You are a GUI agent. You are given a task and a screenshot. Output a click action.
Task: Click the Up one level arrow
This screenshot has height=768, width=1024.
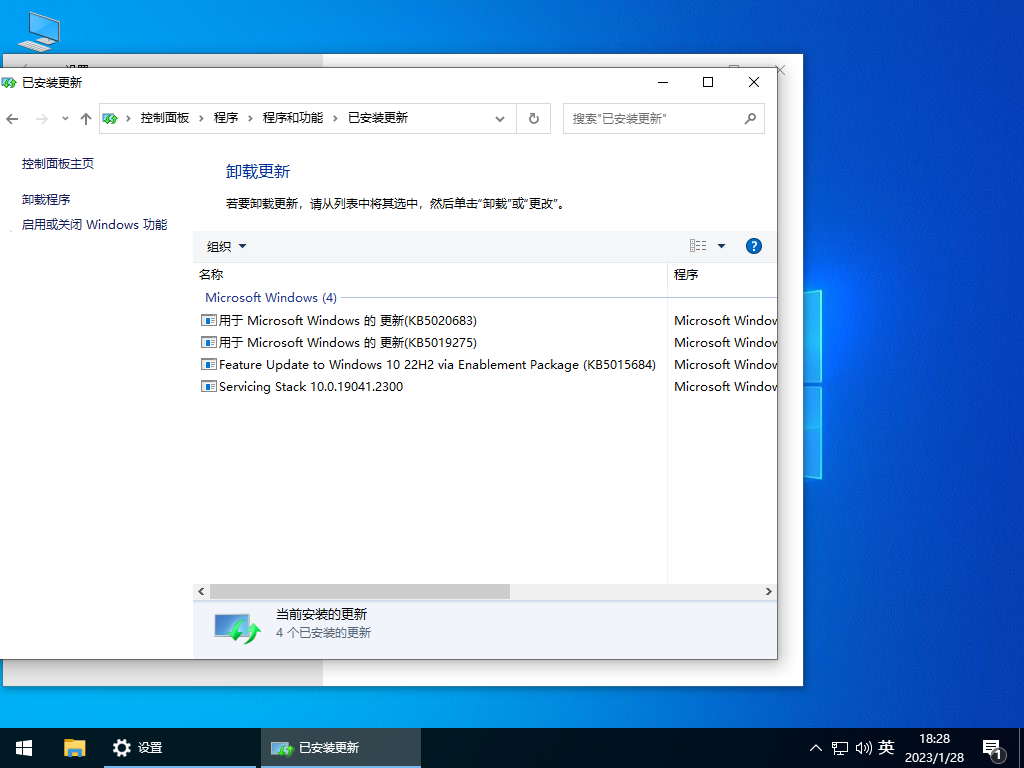(x=86, y=118)
